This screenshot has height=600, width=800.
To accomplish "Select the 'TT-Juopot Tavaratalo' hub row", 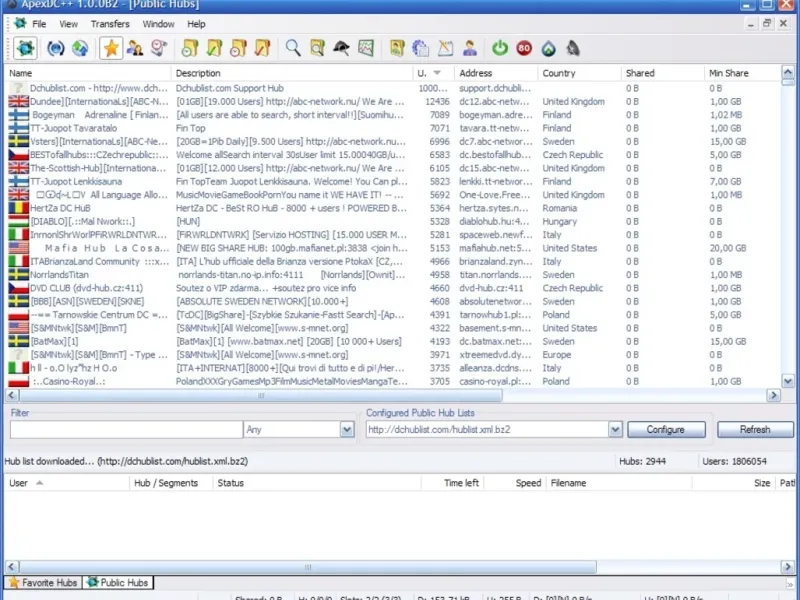I will coord(393,128).
